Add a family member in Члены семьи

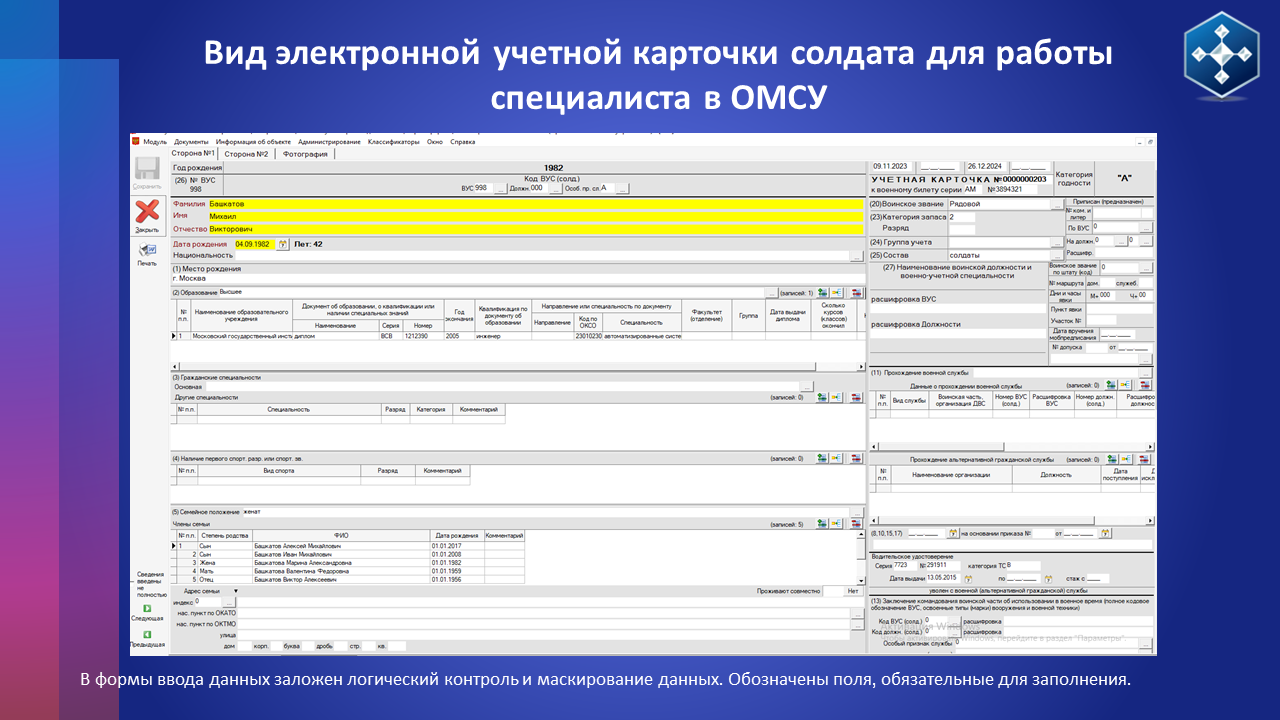(822, 523)
